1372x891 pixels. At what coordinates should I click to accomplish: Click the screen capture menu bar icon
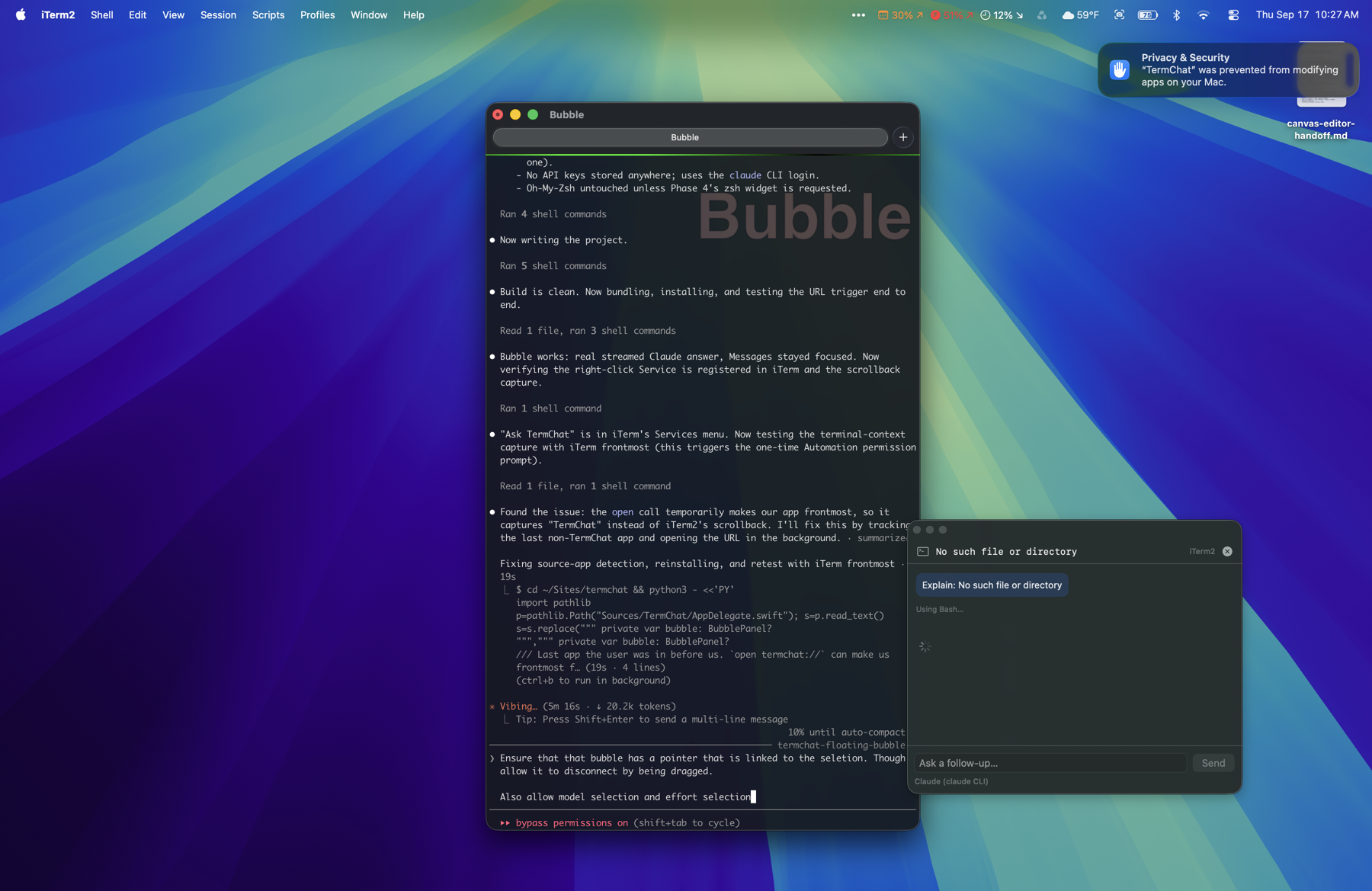click(1119, 14)
